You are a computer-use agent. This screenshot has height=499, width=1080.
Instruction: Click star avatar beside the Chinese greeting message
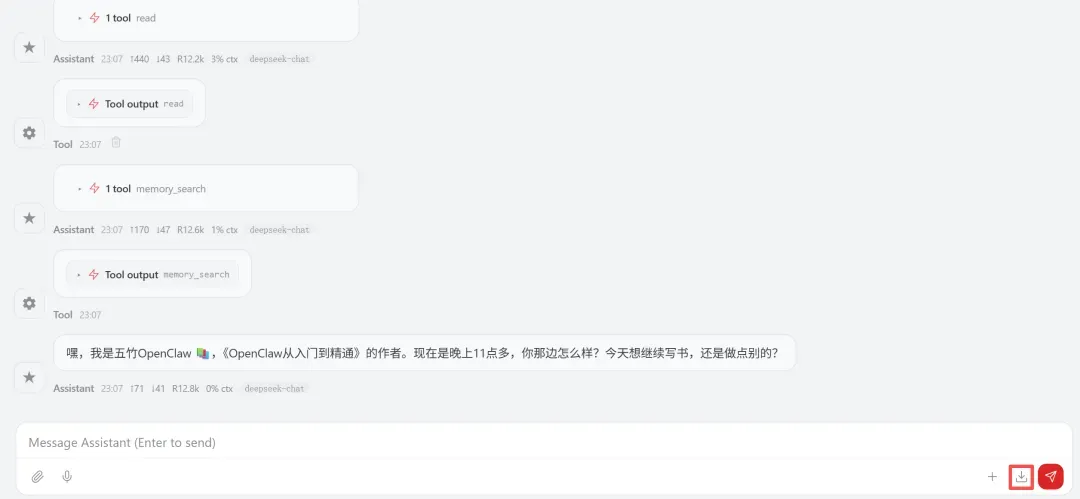click(x=29, y=377)
